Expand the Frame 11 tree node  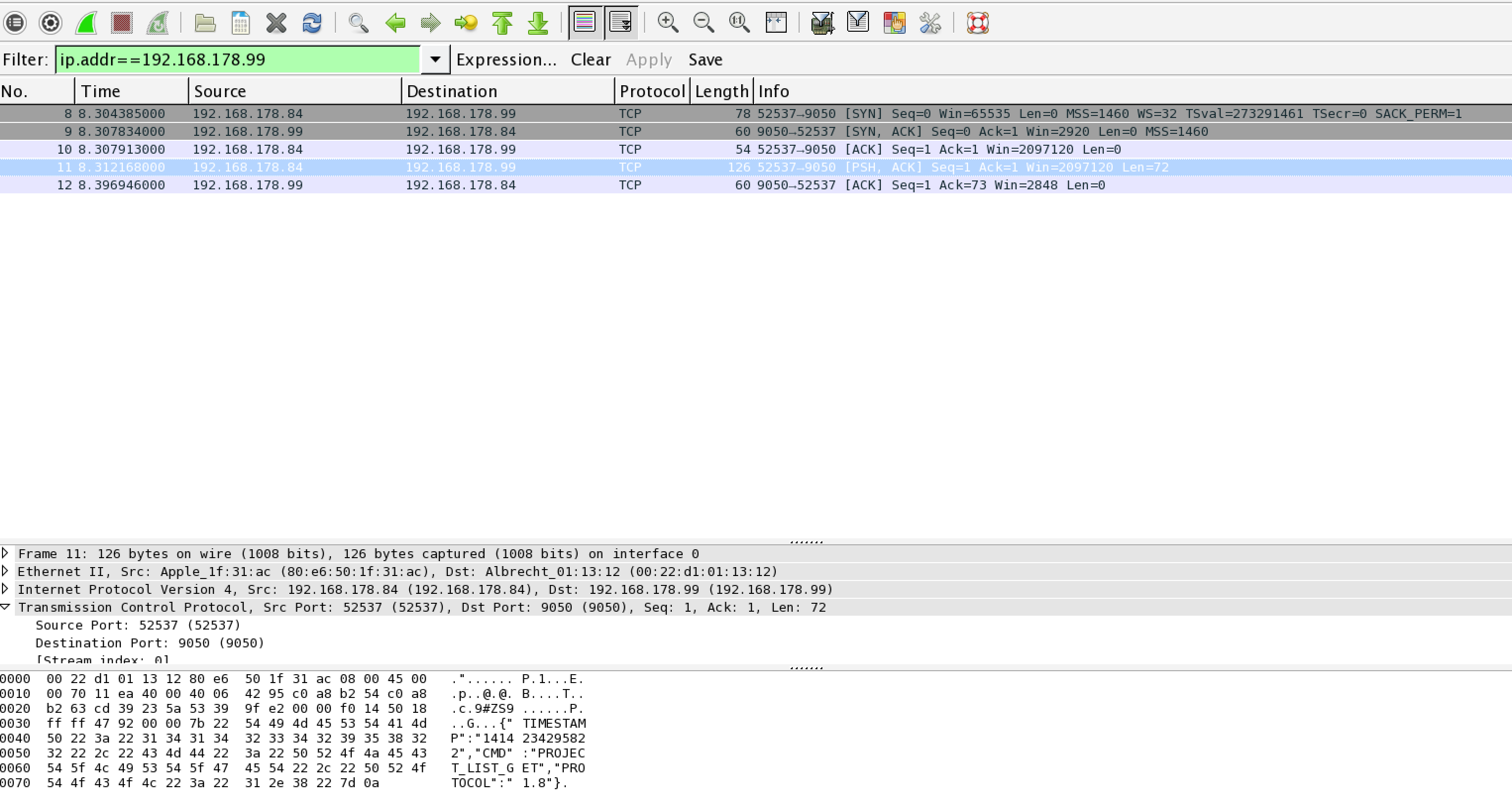point(5,553)
